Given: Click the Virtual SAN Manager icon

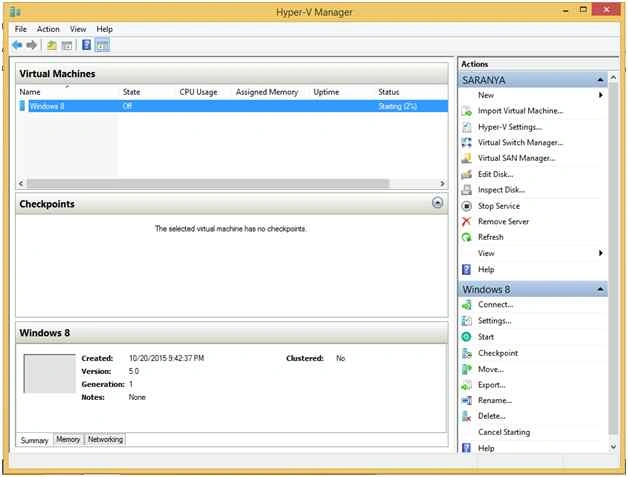Looking at the screenshot, I should pyautogui.click(x=467, y=158).
